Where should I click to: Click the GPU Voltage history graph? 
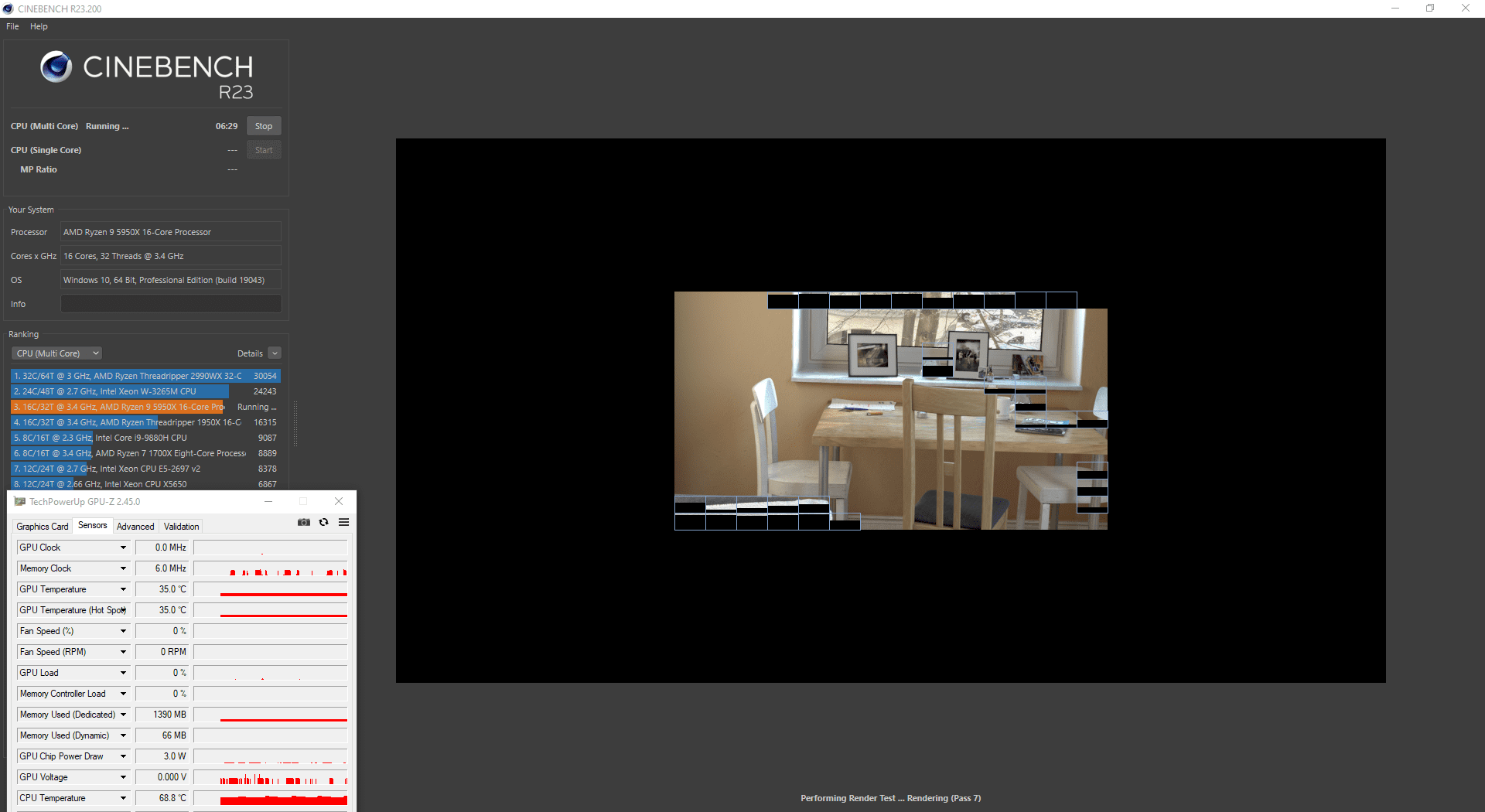tap(271, 777)
